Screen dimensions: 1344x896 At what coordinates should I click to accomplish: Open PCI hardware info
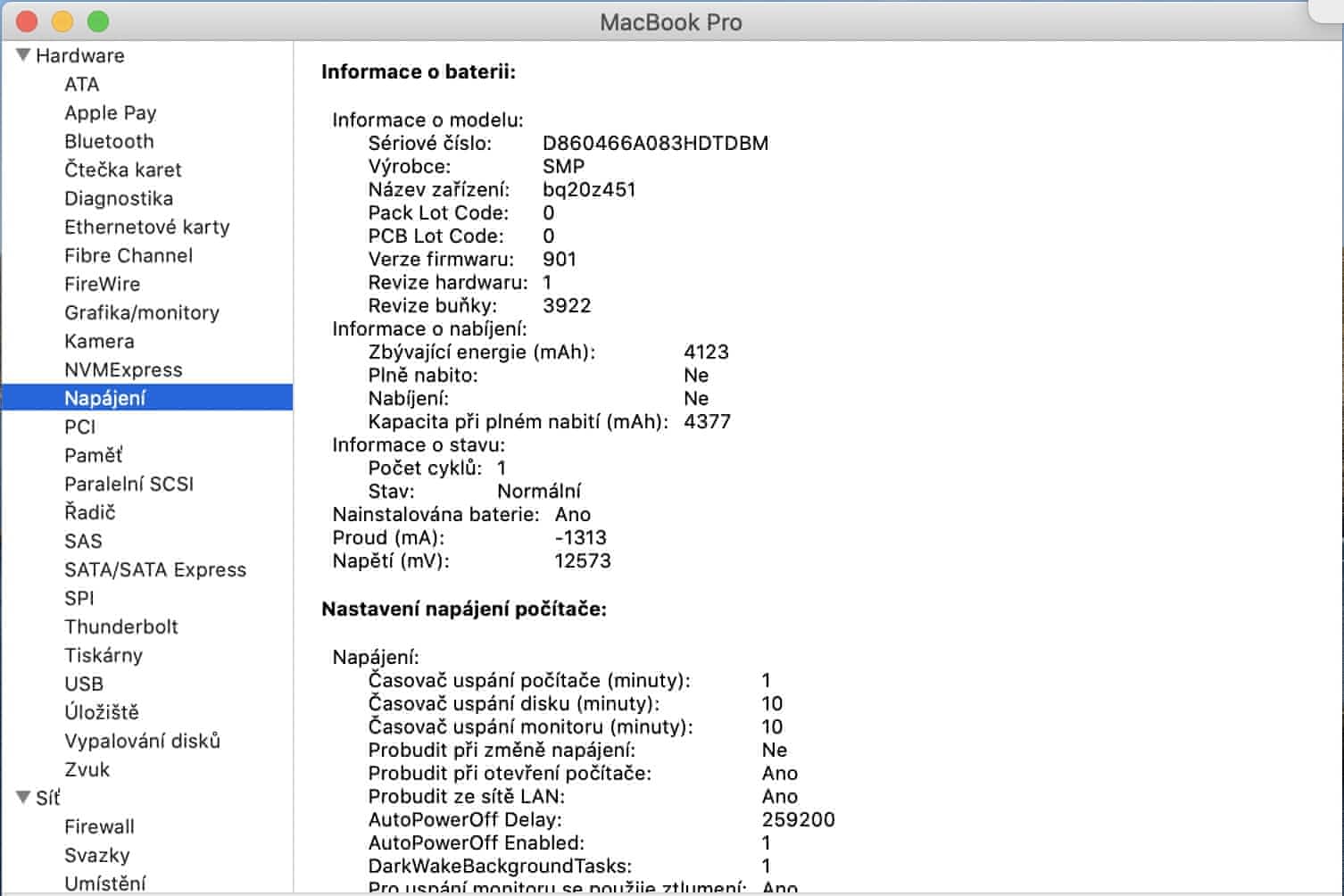pyautogui.click(x=80, y=427)
